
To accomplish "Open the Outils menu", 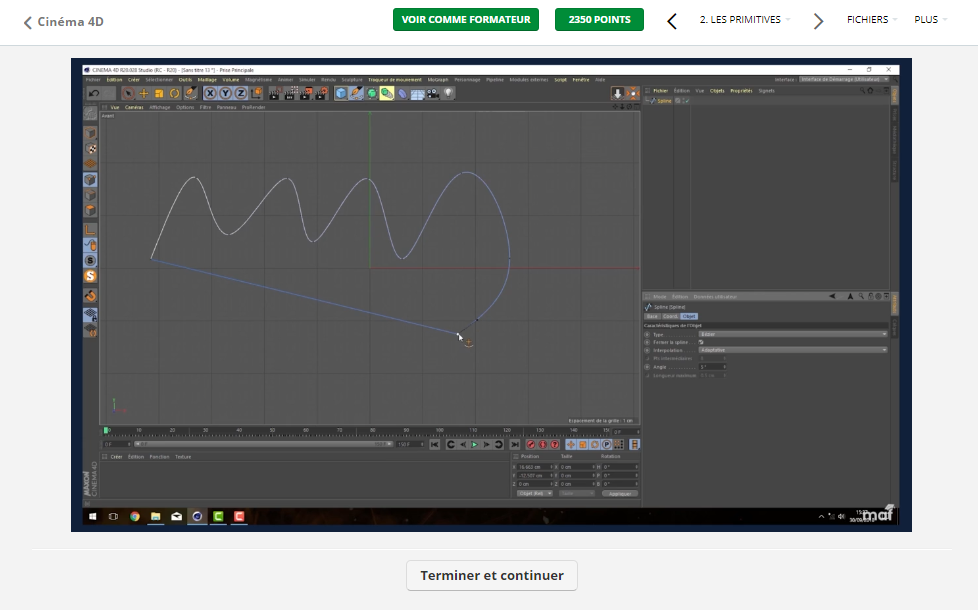I will (x=185, y=80).
